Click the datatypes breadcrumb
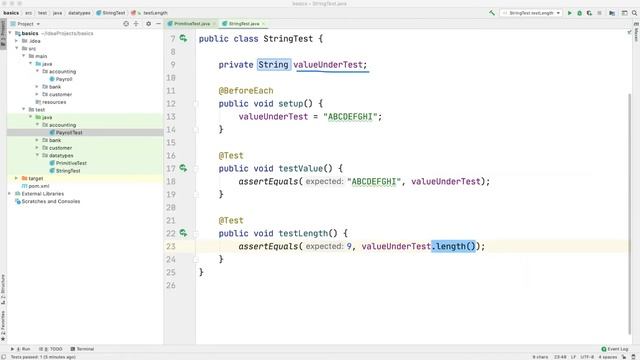640x360 pixels. click(79, 13)
